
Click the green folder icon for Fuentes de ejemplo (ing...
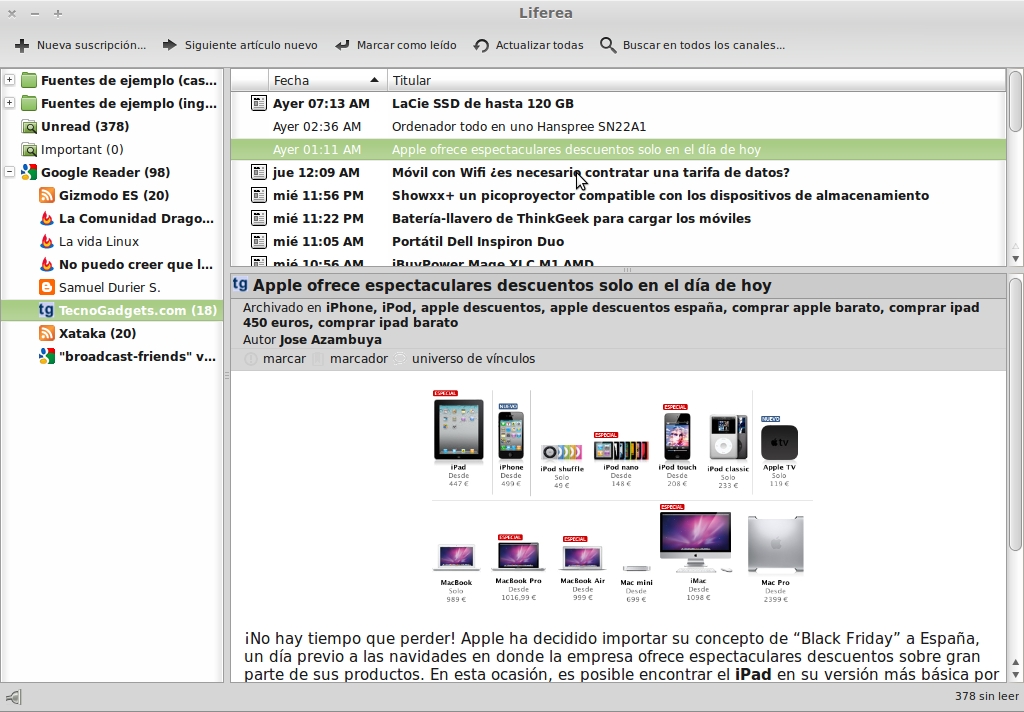[29, 103]
